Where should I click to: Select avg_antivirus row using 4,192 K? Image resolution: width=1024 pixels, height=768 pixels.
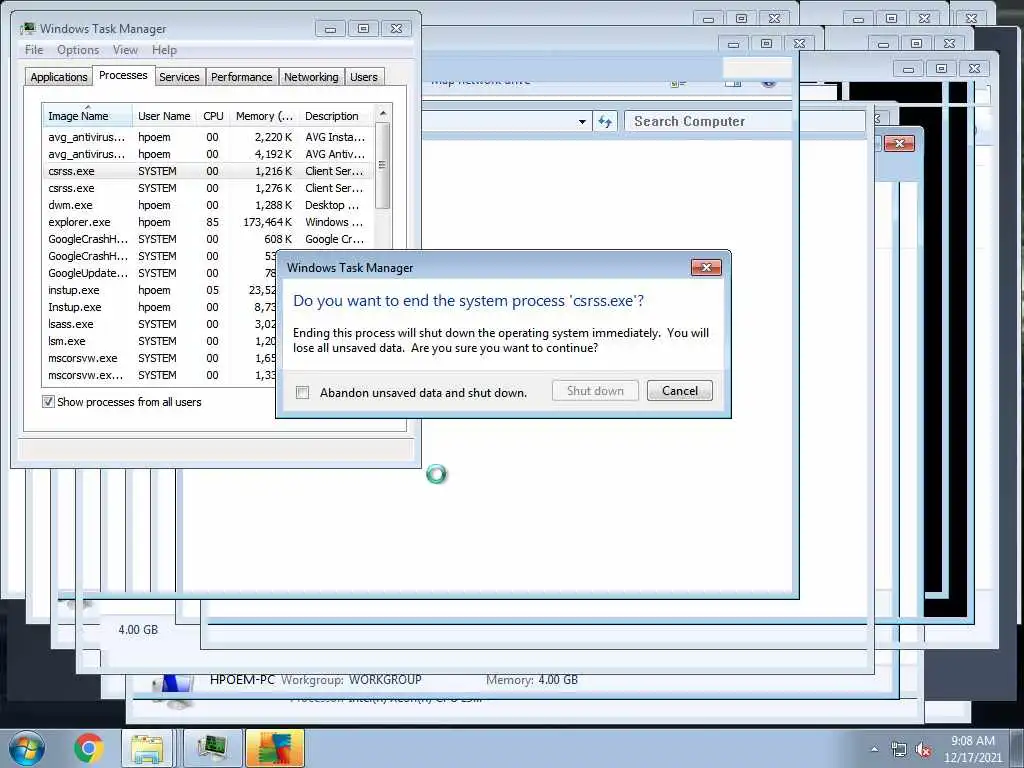pyautogui.click(x=208, y=154)
